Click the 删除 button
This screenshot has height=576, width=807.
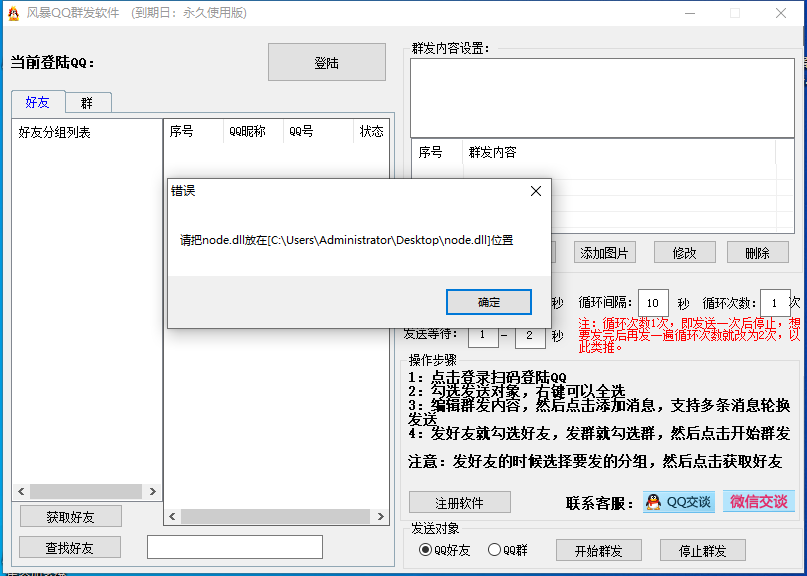pos(758,253)
